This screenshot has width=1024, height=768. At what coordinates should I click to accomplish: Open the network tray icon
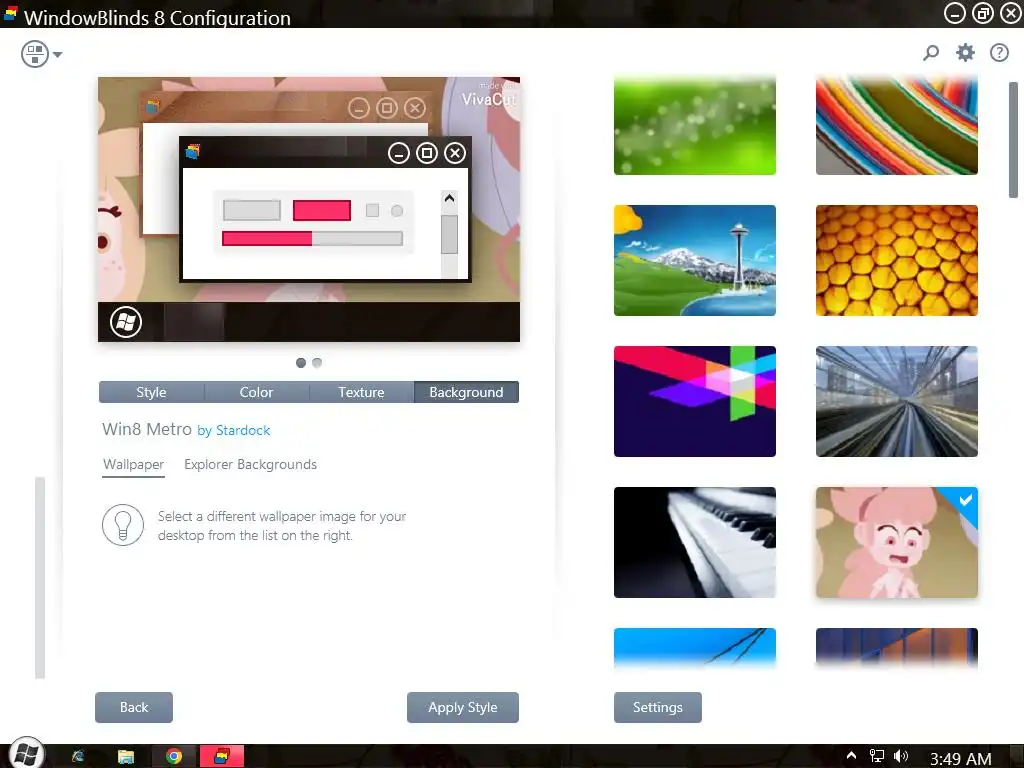[876, 756]
